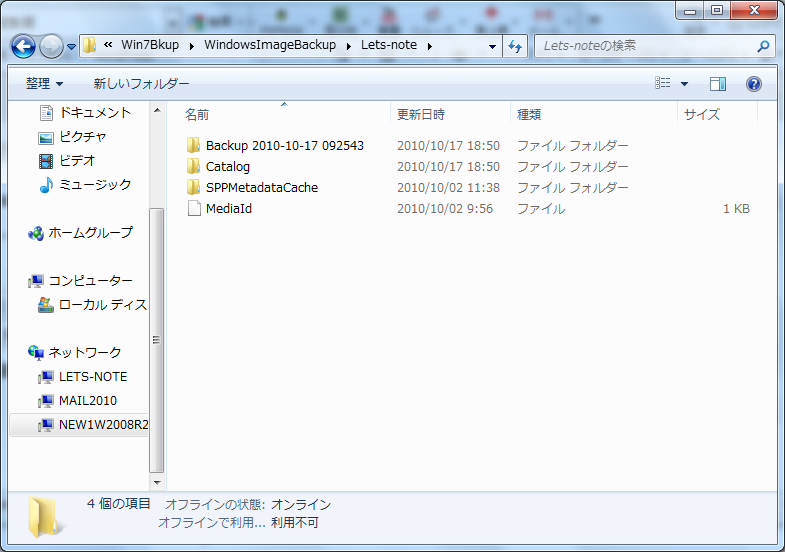Click the Forward navigation arrow button
785x552 pixels.
click(51, 46)
